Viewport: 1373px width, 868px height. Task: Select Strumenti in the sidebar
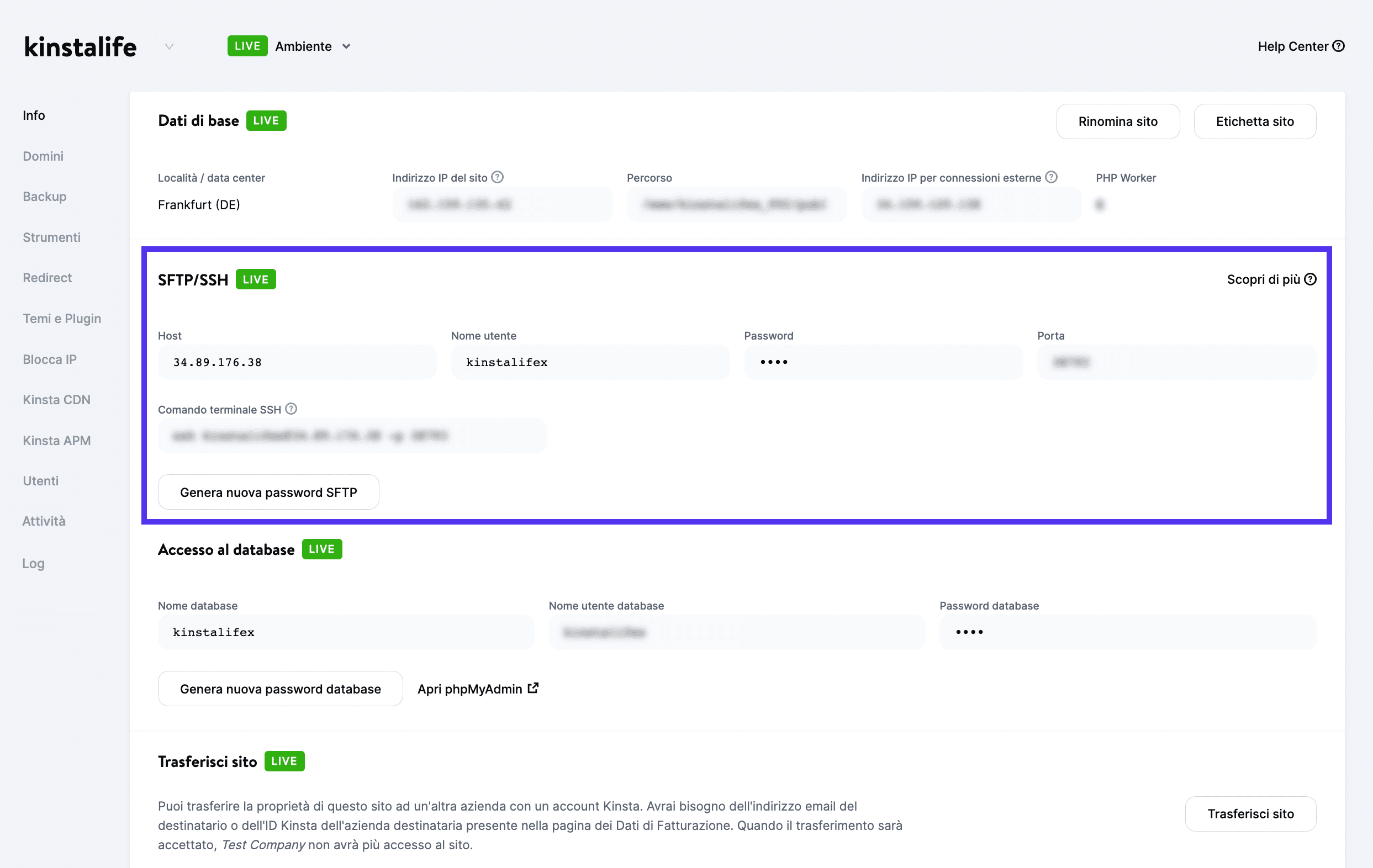(x=51, y=237)
